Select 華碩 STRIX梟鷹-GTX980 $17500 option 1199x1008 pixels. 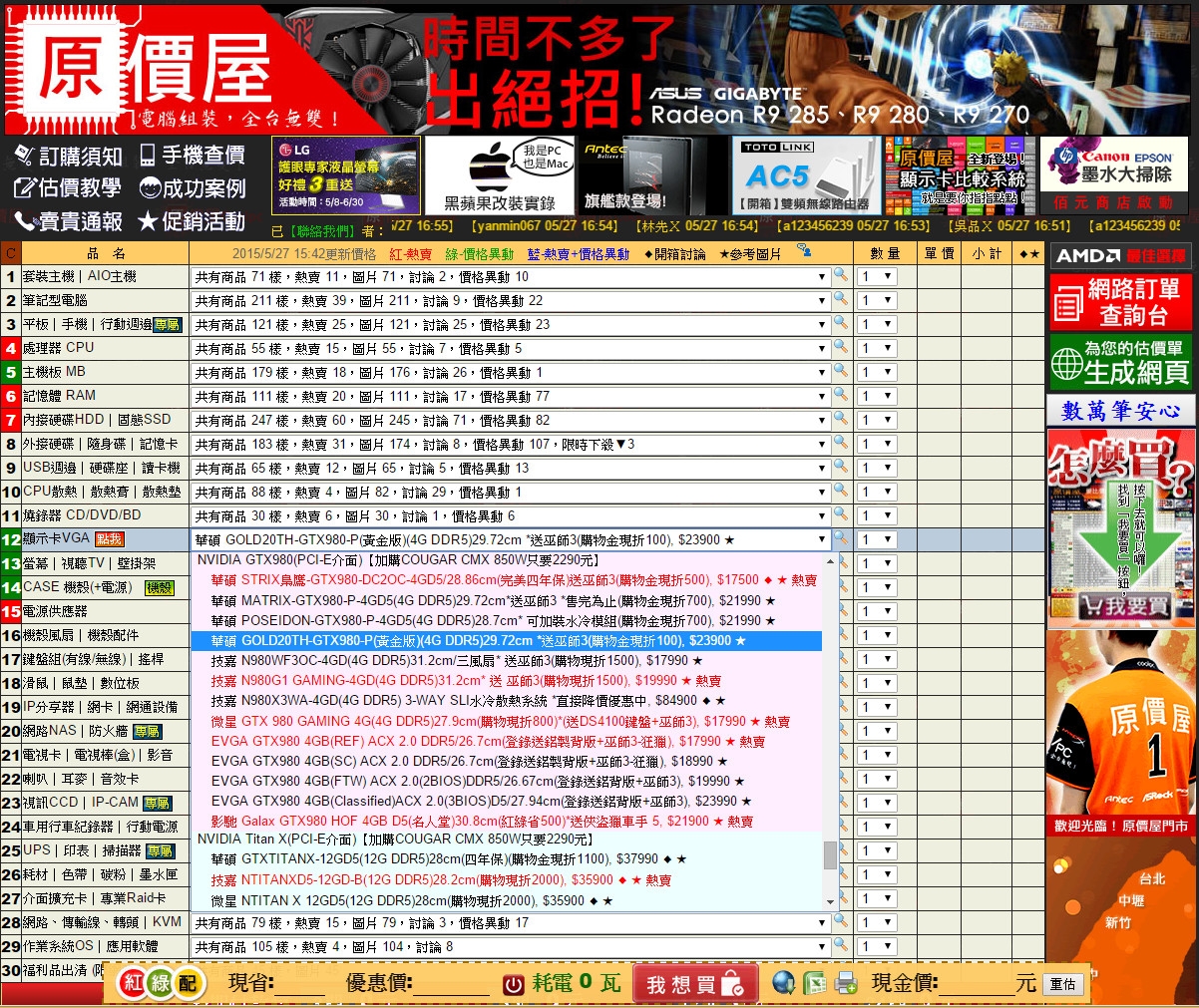pyautogui.click(x=507, y=580)
